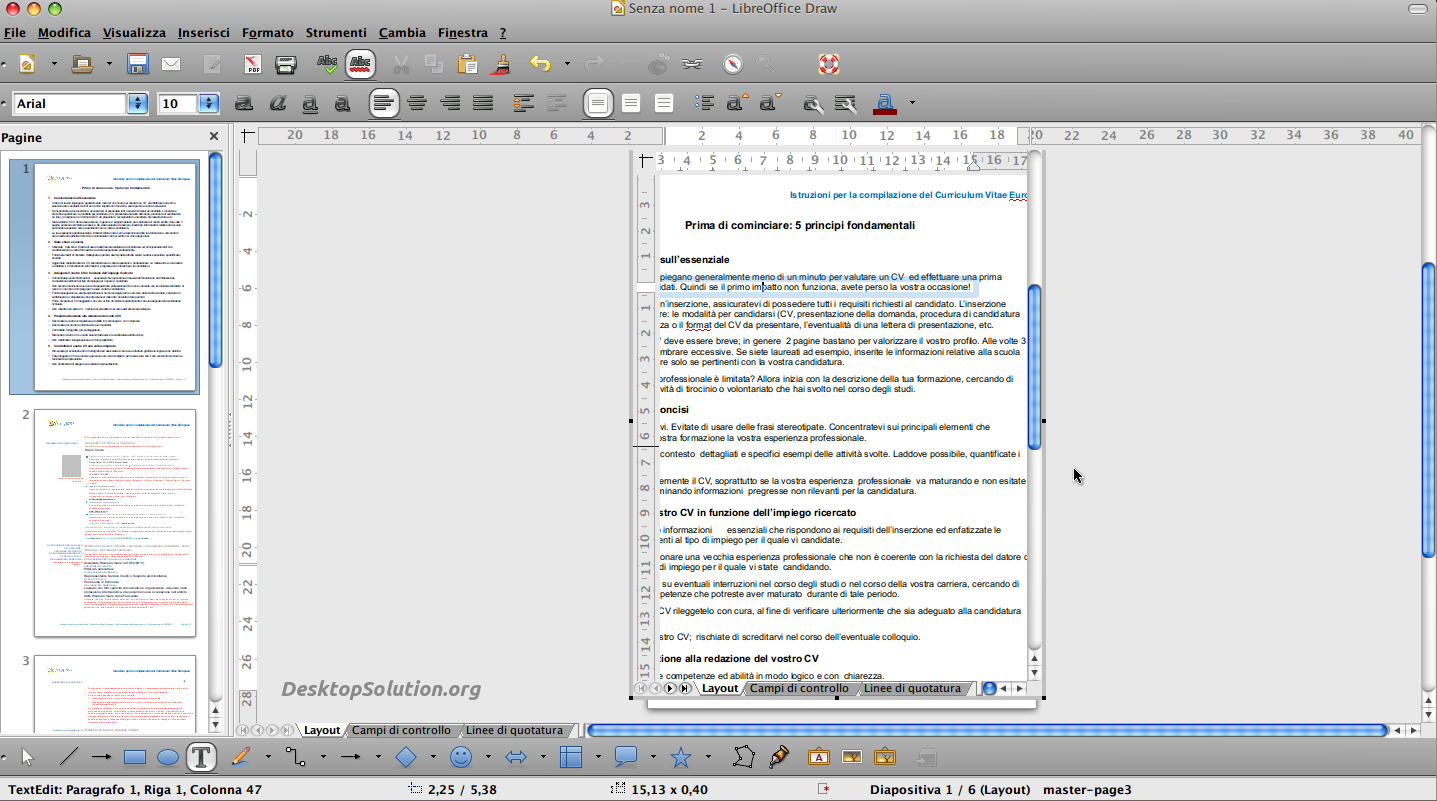Click the Format Paintbrush icon
1437x801 pixels.
coord(502,65)
